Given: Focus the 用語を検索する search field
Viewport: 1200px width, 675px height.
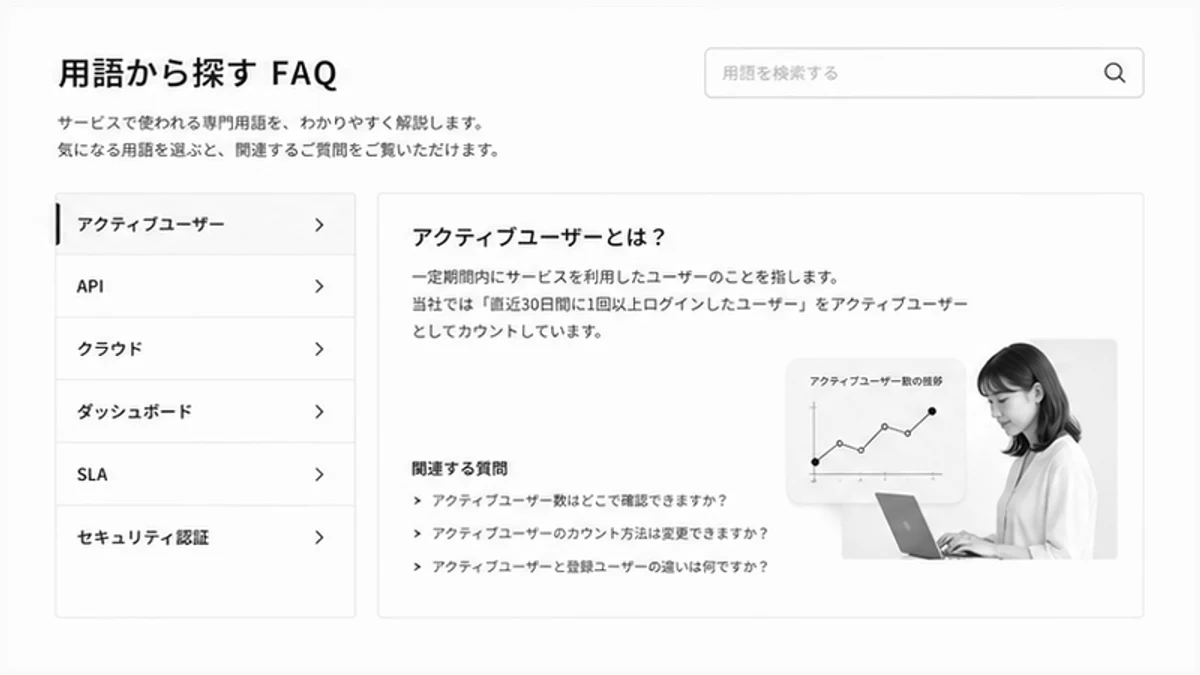Looking at the screenshot, I should [924, 73].
